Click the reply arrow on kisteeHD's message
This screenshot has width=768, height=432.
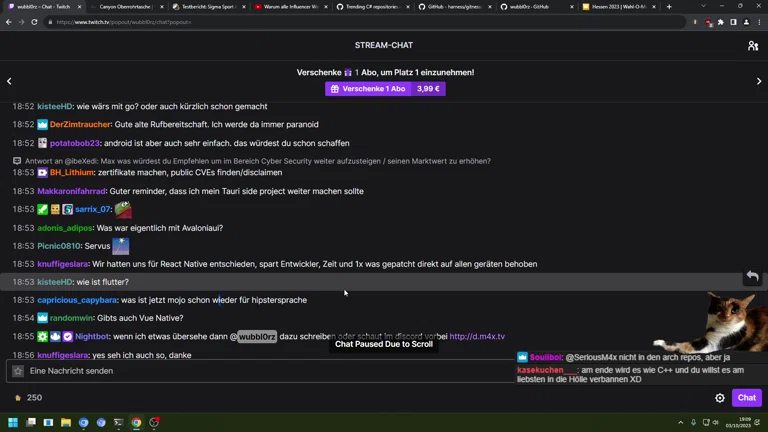[752, 277]
